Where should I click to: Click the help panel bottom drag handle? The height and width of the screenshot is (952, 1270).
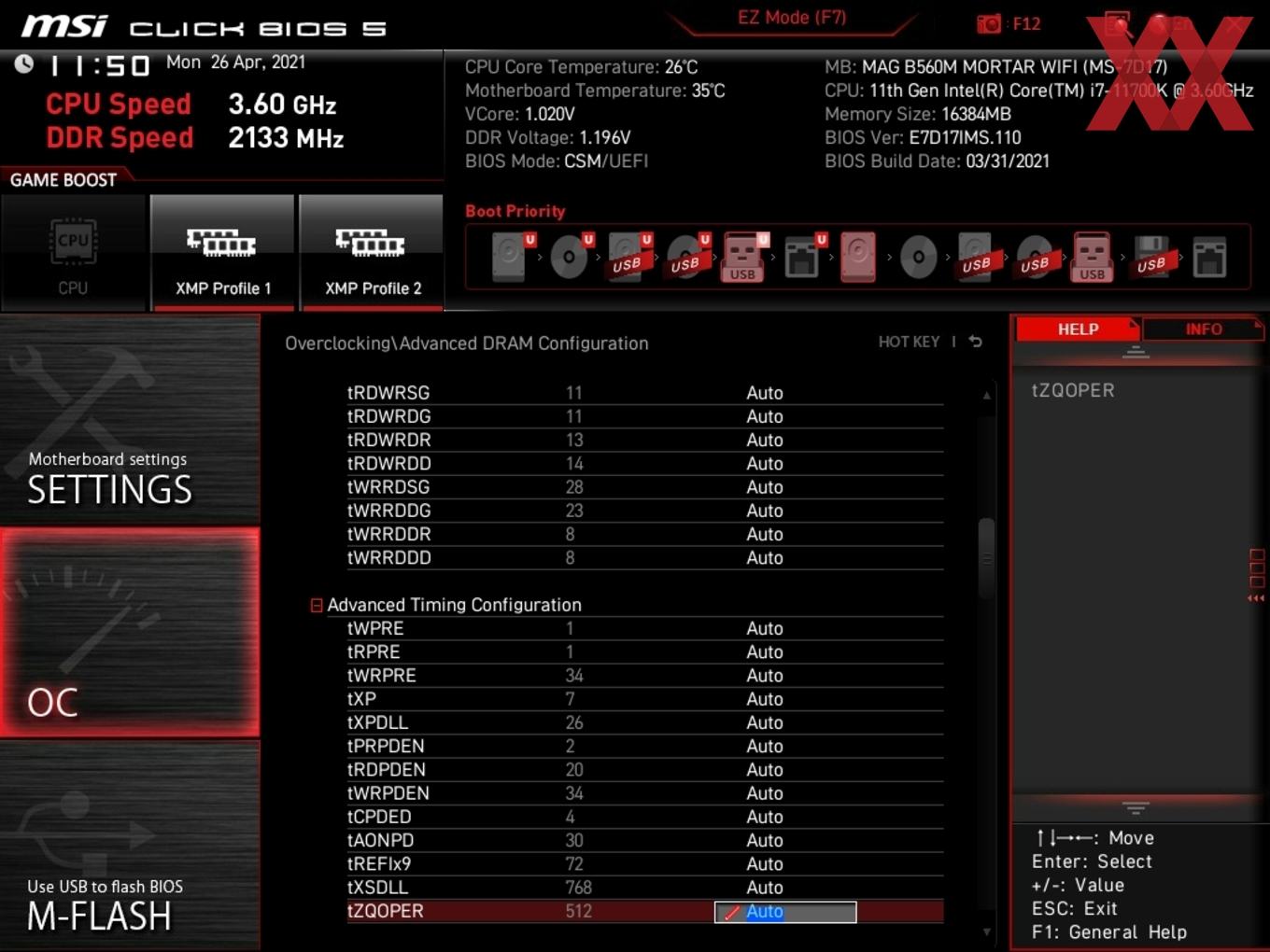tap(1136, 807)
